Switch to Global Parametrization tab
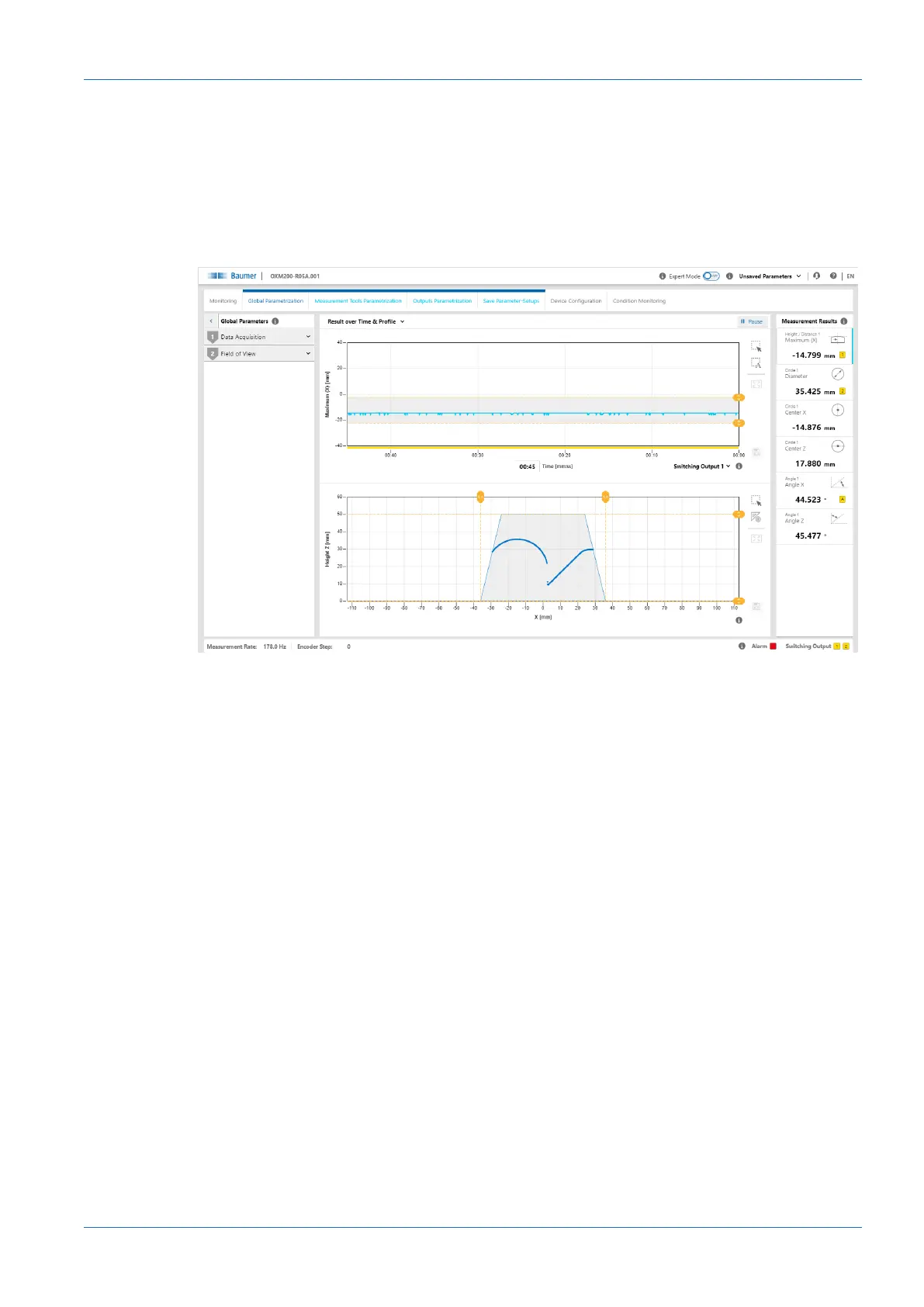The height and width of the screenshot is (1307, 924). 275,301
